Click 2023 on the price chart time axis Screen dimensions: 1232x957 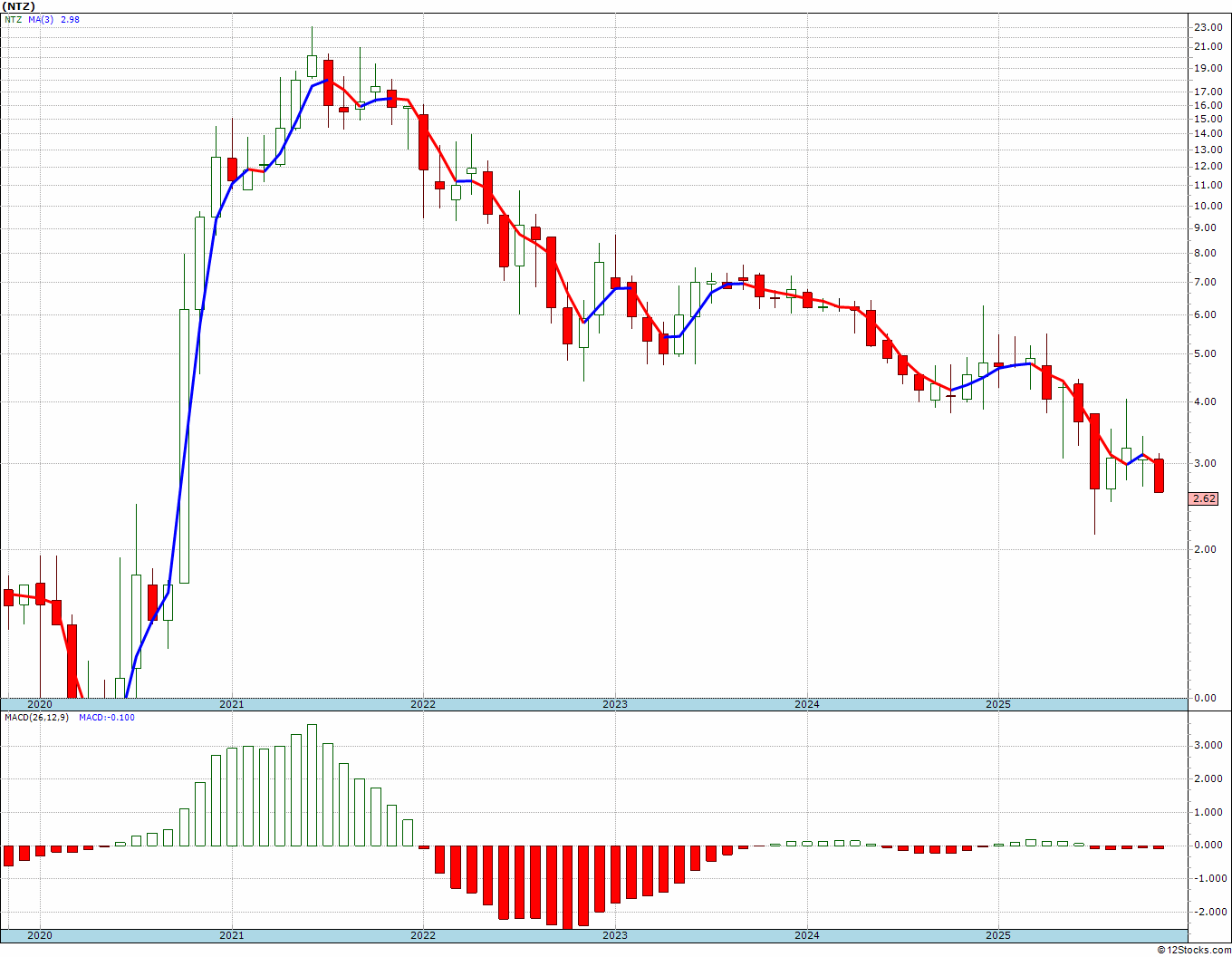(615, 704)
